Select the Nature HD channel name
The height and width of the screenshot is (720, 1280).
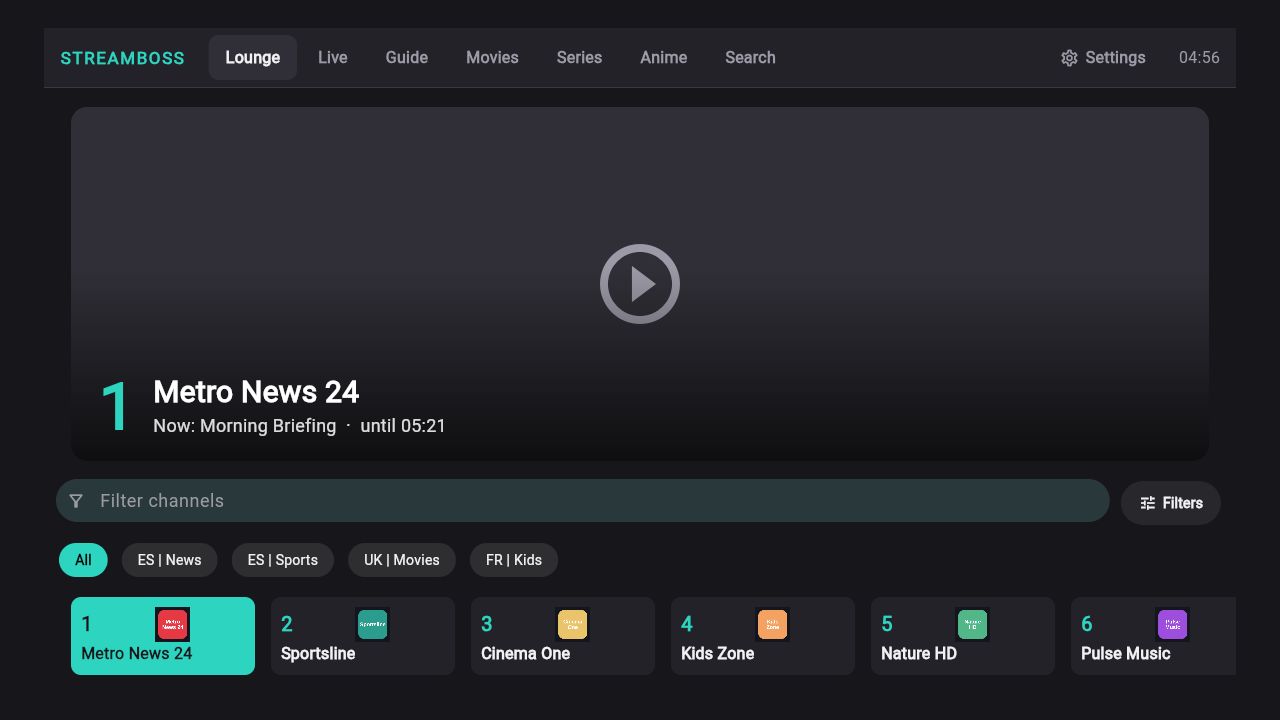919,654
